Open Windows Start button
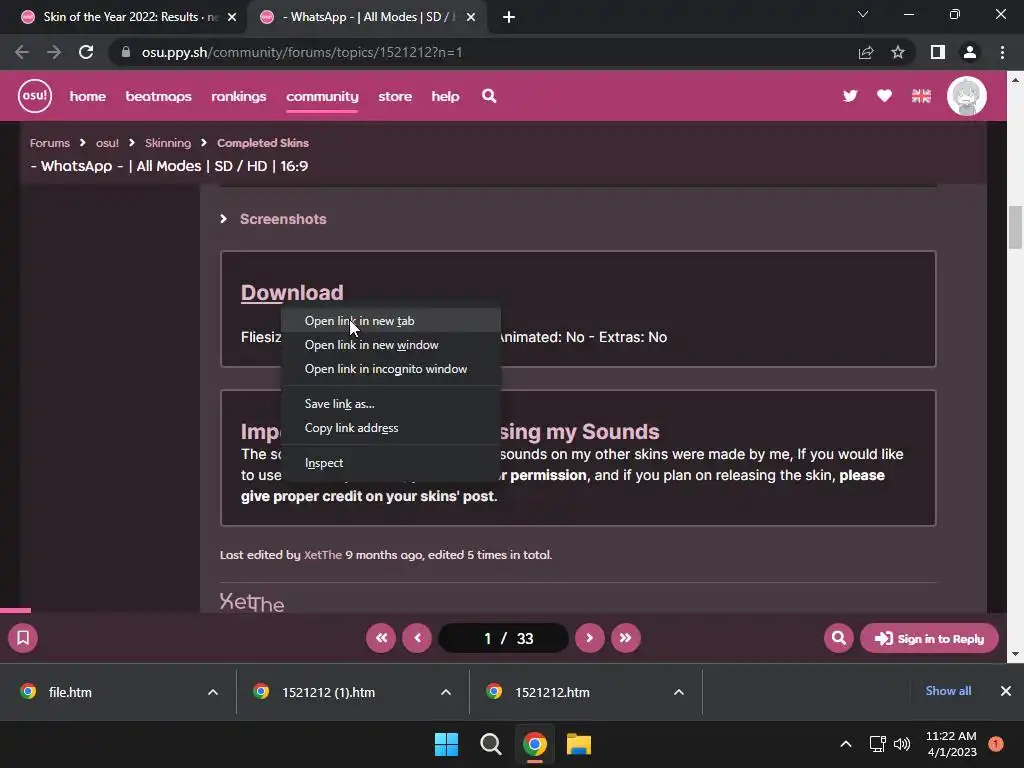 (447, 744)
